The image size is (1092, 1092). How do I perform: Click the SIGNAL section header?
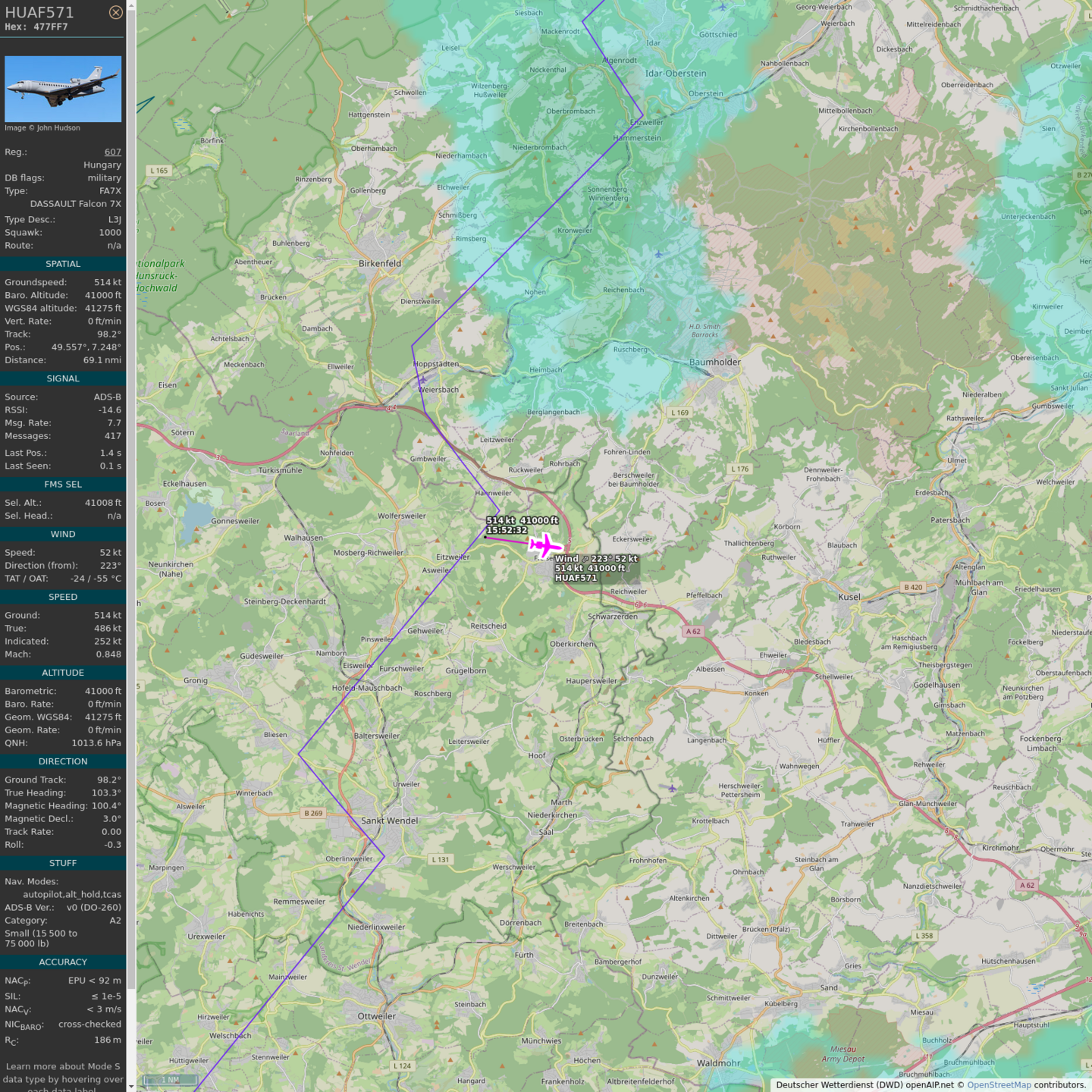[63, 378]
